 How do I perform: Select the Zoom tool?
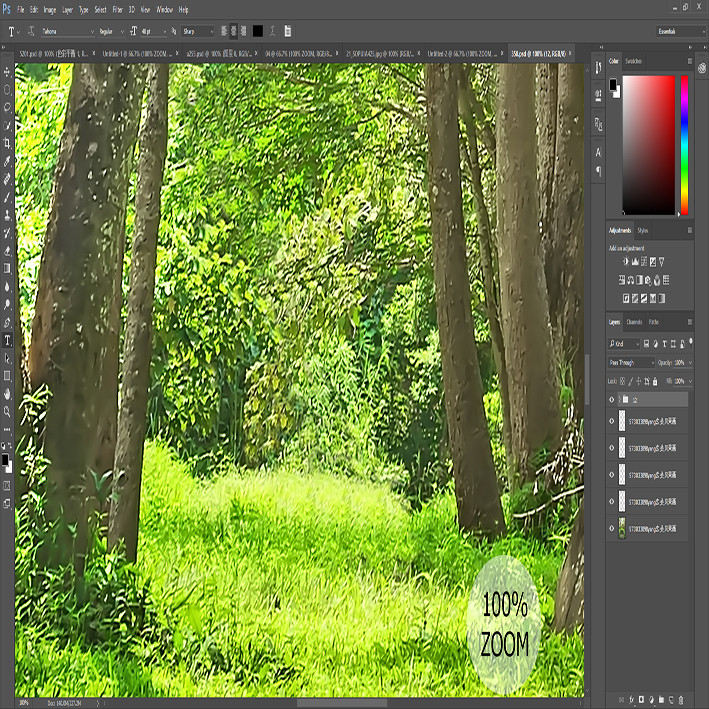pyautogui.click(x=7, y=411)
